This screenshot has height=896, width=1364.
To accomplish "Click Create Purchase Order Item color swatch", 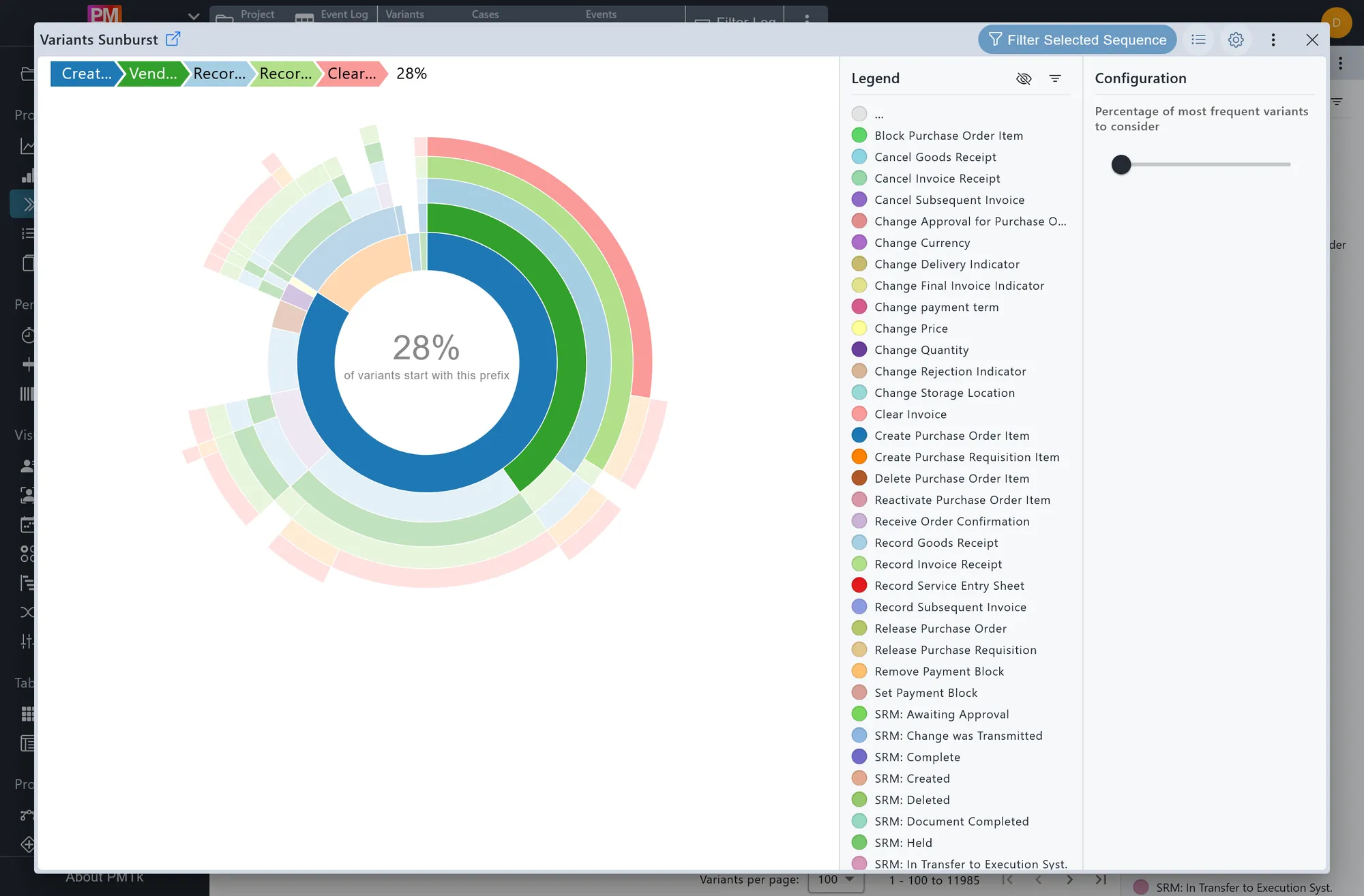I will (x=859, y=435).
